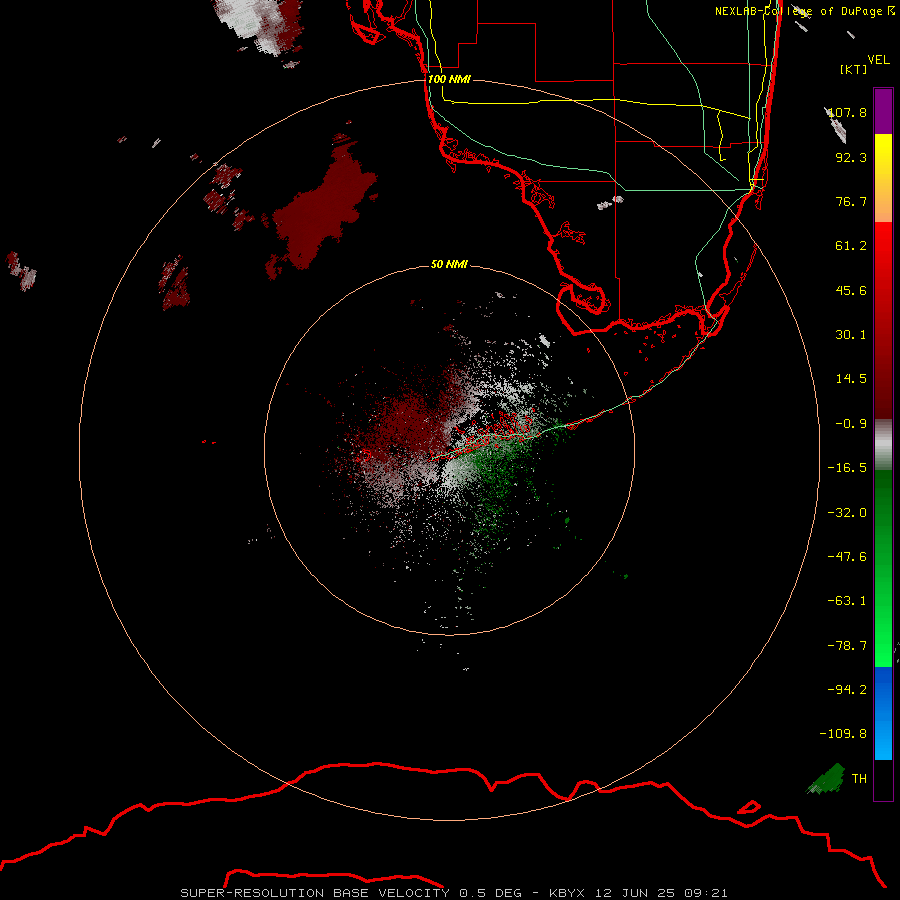Click the -63.1 scale value

(847, 601)
